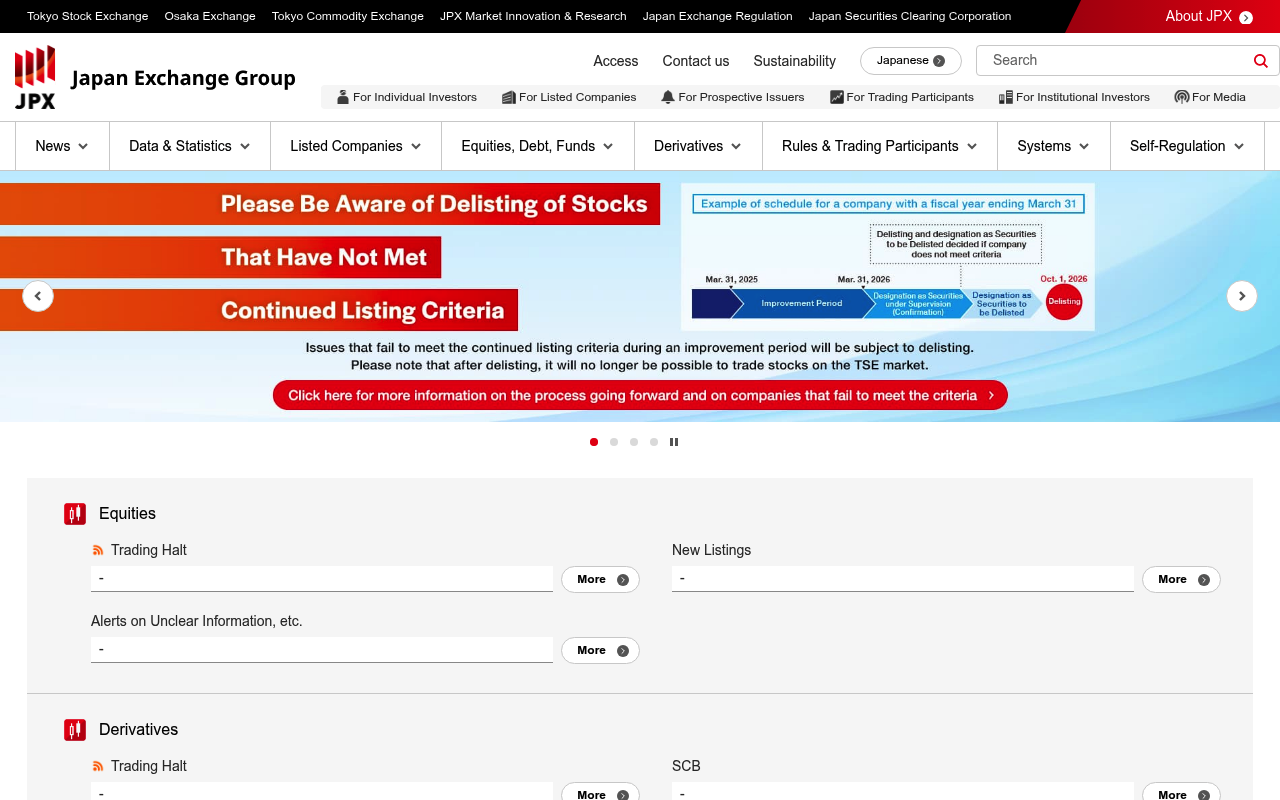
Task: Pause the banner slideshow
Action: point(674,442)
